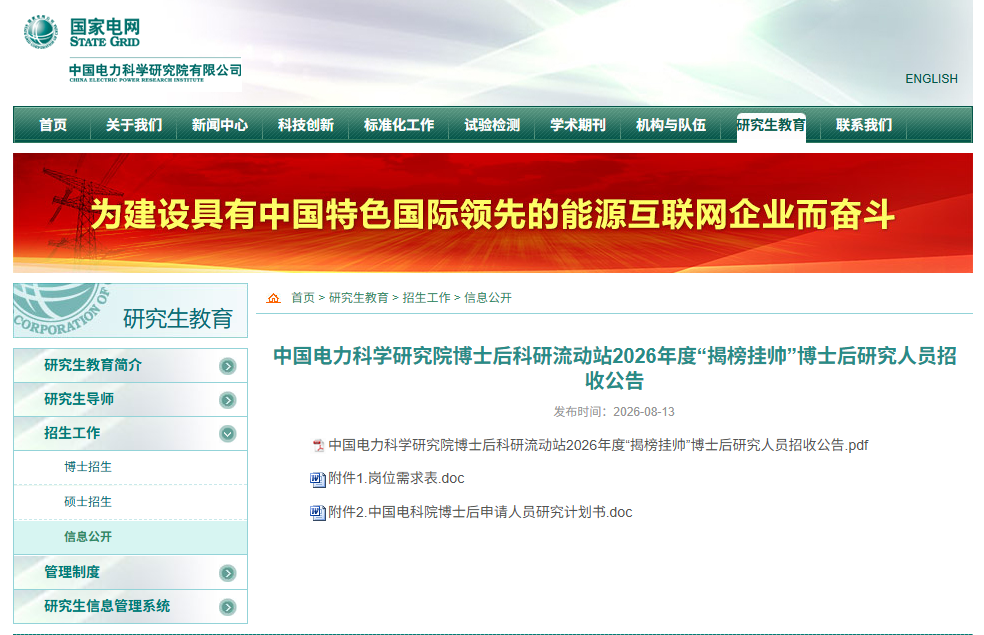Collapse the 招生工作 arrow
Screen dimensions: 984x635
[x=228, y=434]
